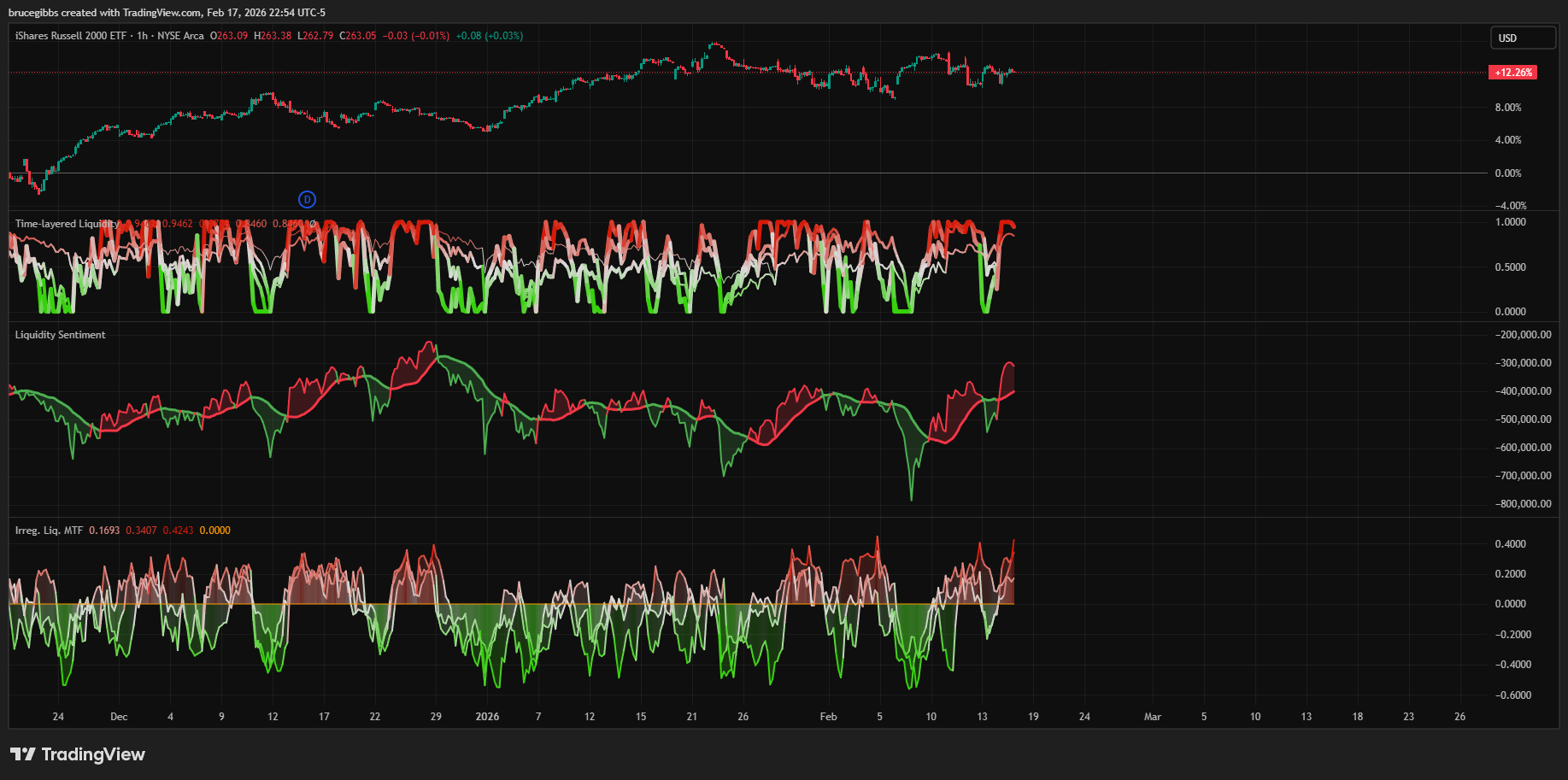
Task: Click the red +12.26% price label
Action: click(x=1512, y=73)
